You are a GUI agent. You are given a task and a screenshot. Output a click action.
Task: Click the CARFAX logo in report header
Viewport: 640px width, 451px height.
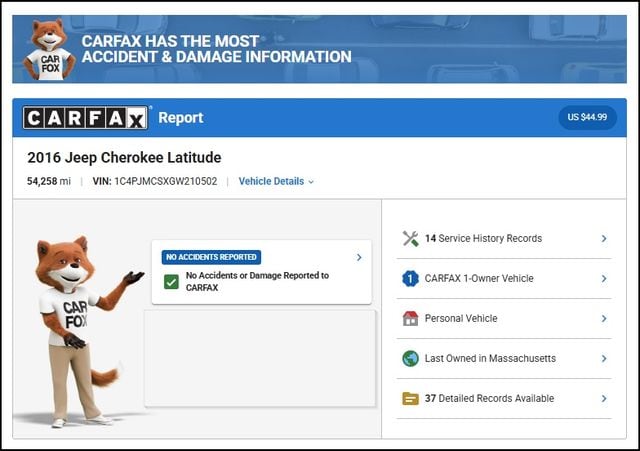pyautogui.click(x=86, y=118)
